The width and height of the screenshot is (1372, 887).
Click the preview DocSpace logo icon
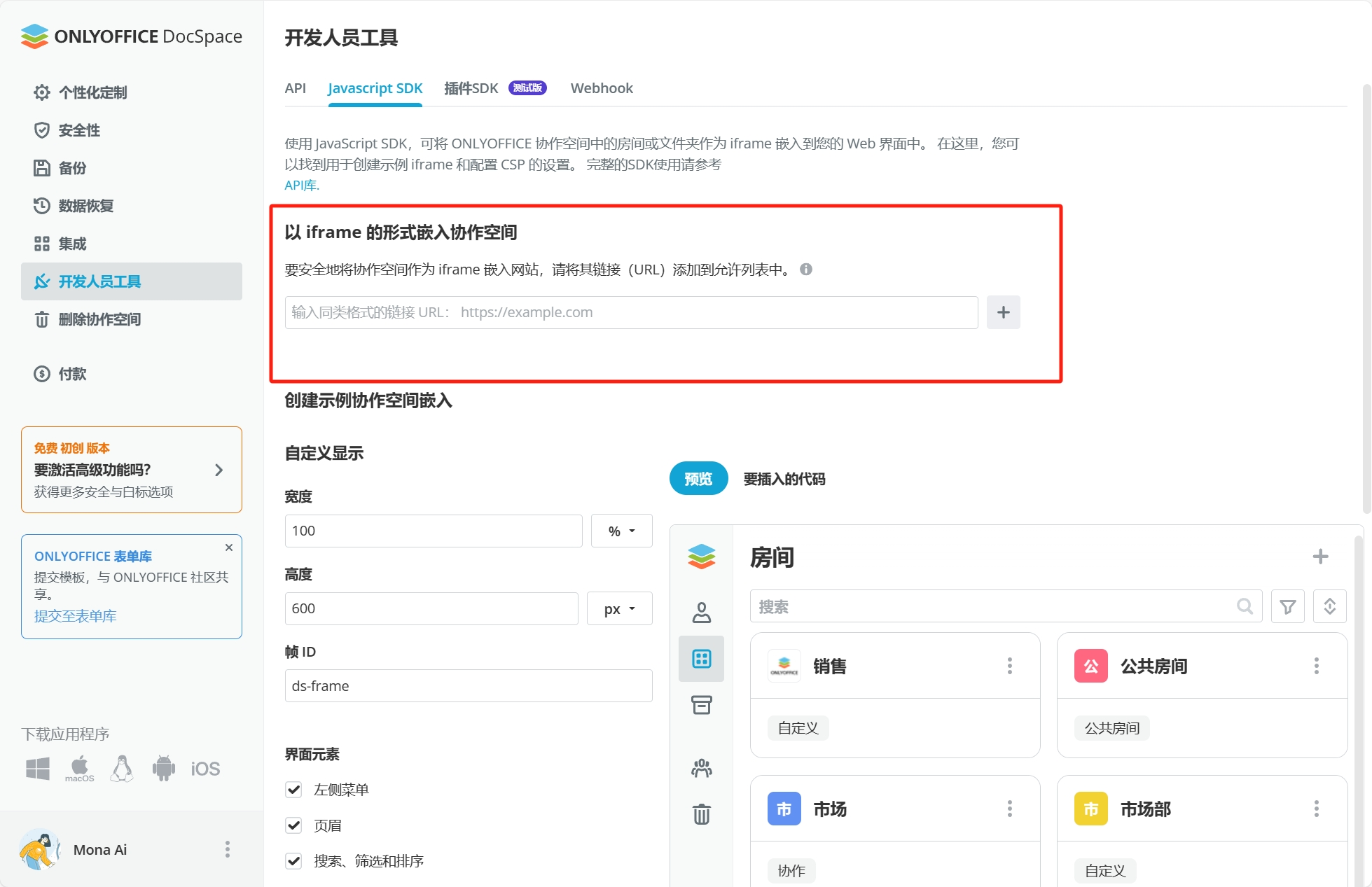pos(701,557)
